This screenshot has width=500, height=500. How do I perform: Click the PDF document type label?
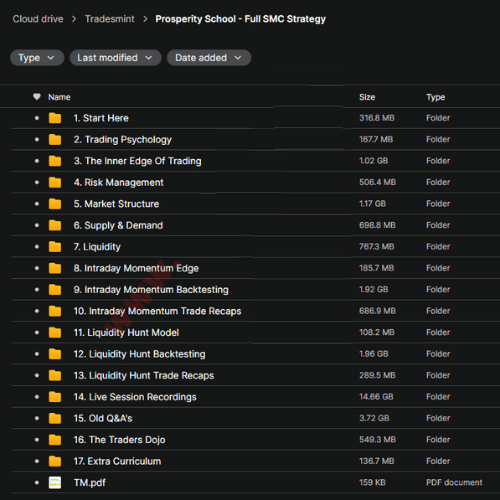pyautogui.click(x=454, y=482)
